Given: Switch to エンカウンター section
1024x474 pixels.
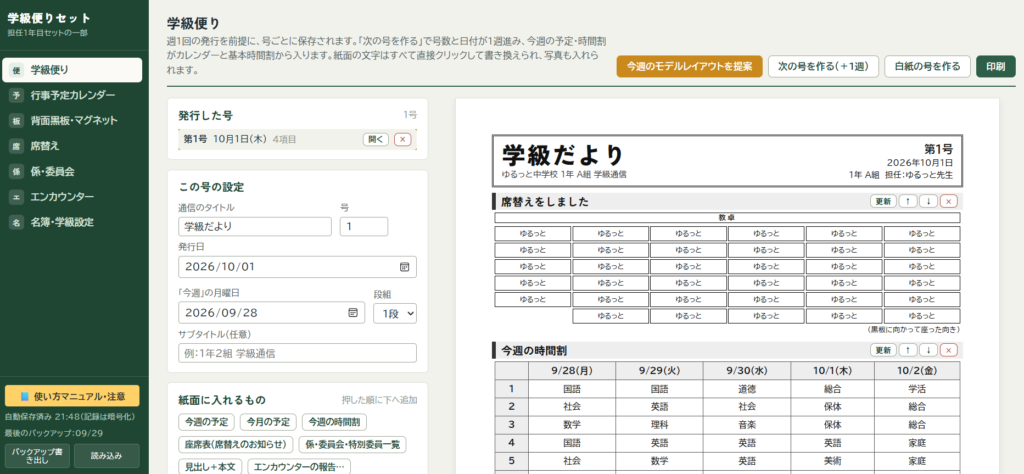Looking at the screenshot, I should [72, 197].
